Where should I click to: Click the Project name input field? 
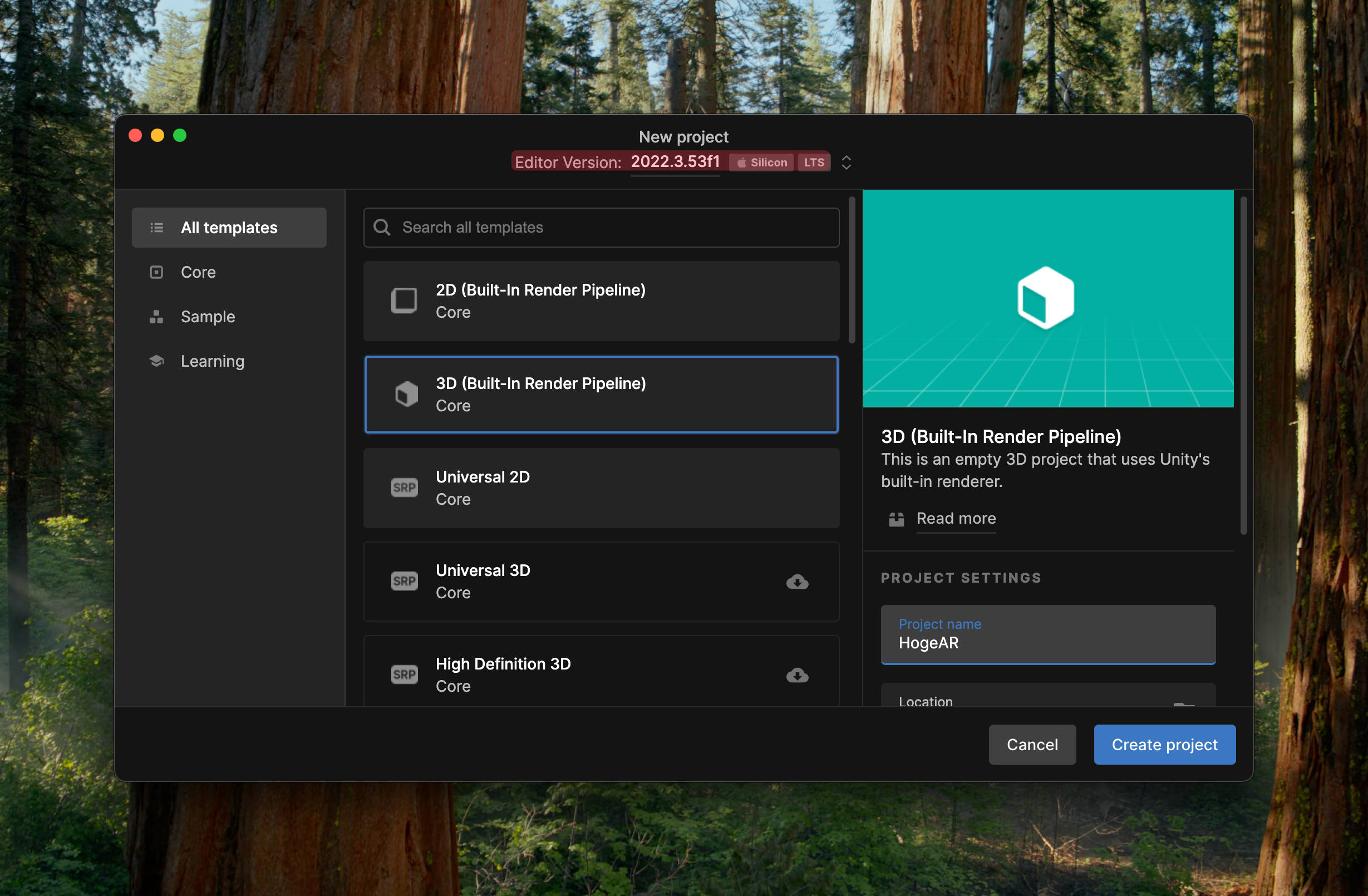[1047, 642]
